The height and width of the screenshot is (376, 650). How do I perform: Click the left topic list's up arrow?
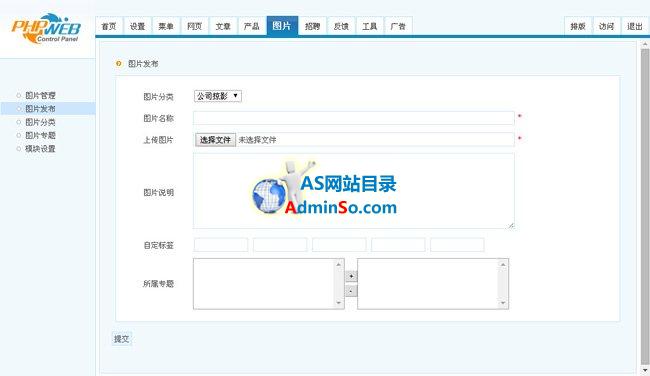pos(339,264)
